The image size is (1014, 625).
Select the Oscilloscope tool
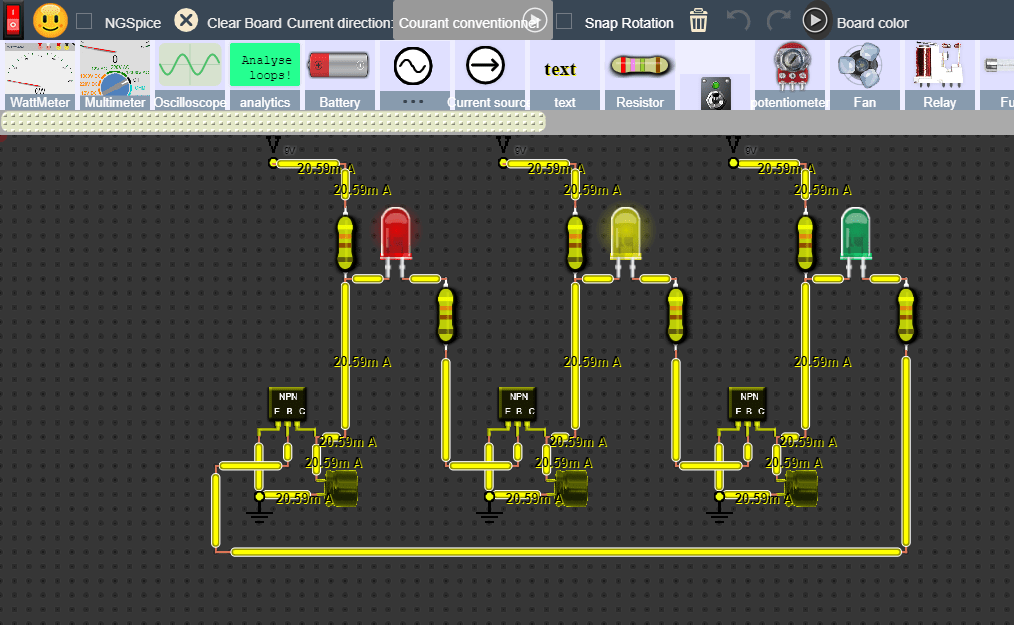190,75
